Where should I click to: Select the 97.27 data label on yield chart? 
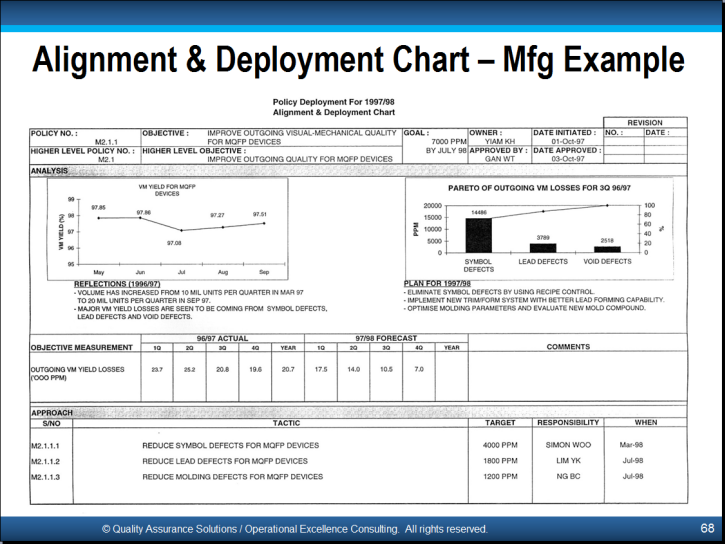pos(217,215)
